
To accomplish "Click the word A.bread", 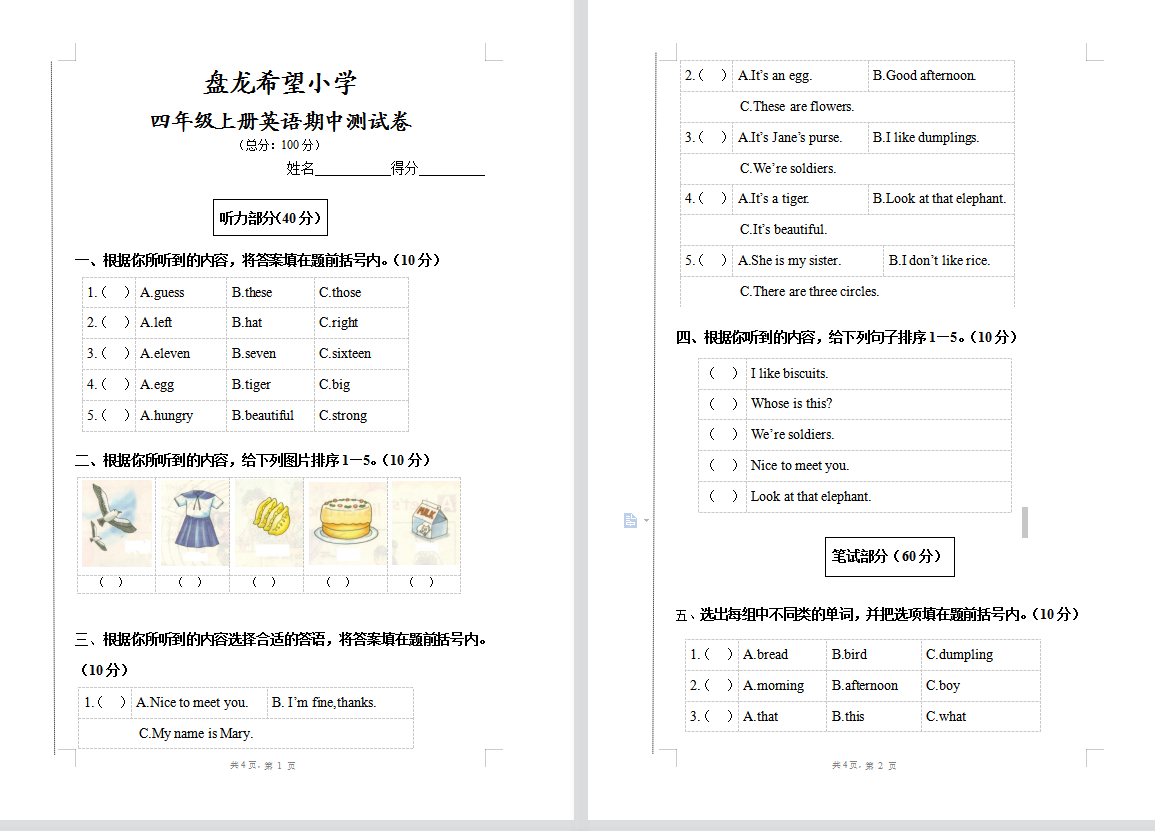I will (x=765, y=655).
